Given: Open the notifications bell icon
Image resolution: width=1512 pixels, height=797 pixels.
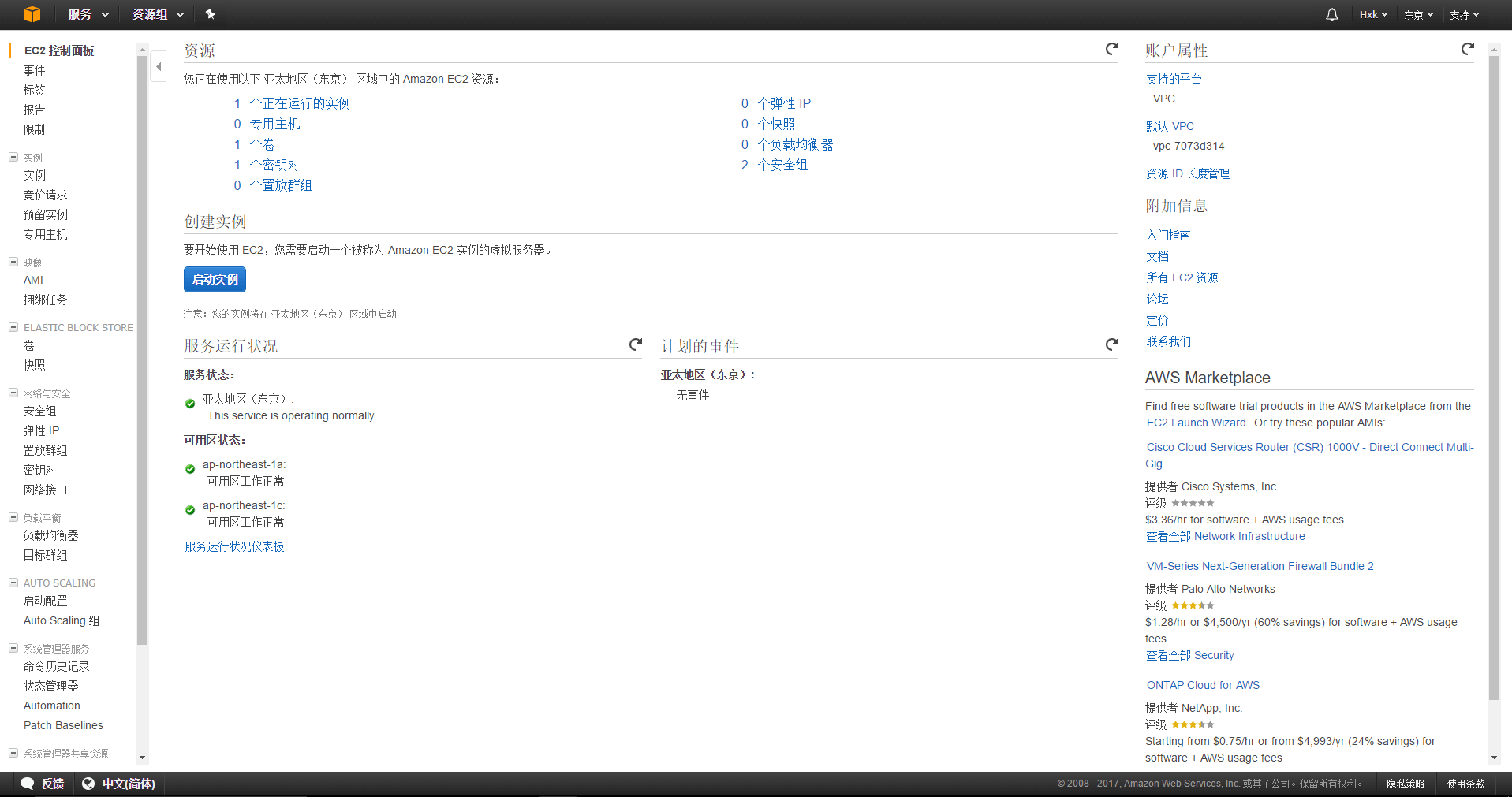Looking at the screenshot, I should pos(1331,15).
